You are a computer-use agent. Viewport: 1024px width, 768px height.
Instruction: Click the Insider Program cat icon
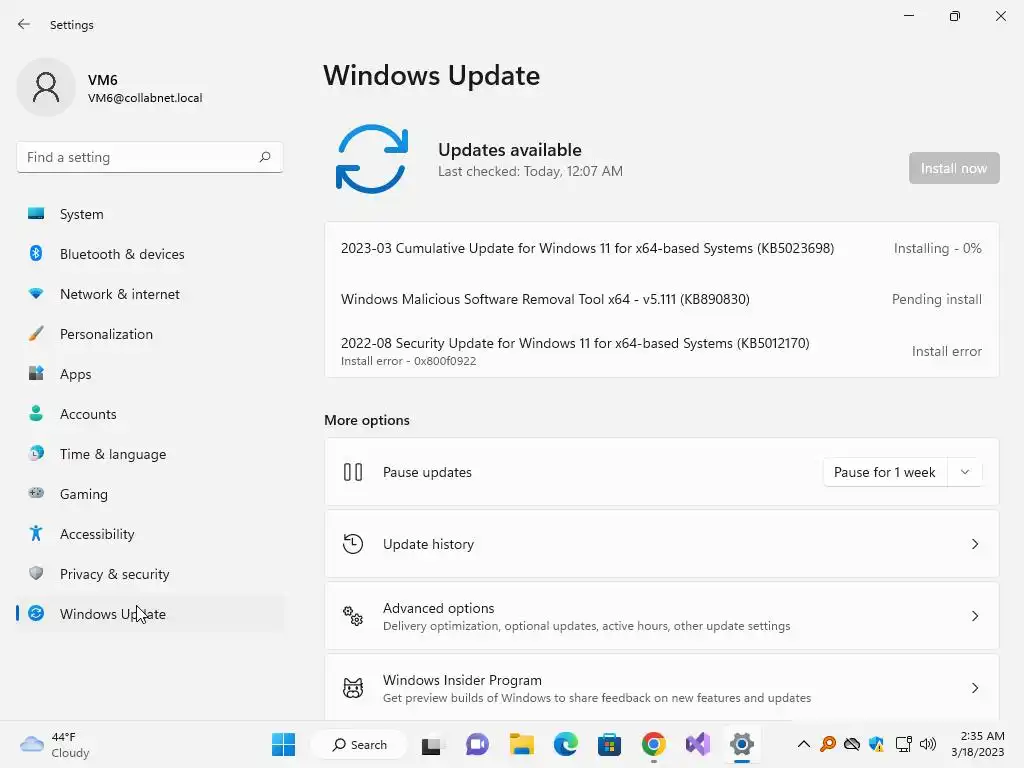pyautogui.click(x=353, y=688)
